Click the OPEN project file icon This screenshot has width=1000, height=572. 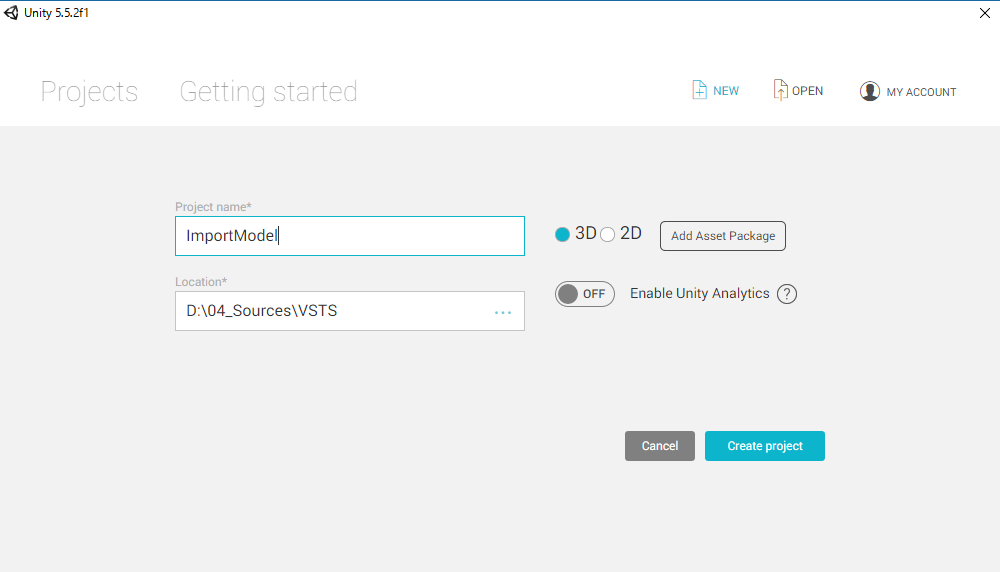(780, 90)
